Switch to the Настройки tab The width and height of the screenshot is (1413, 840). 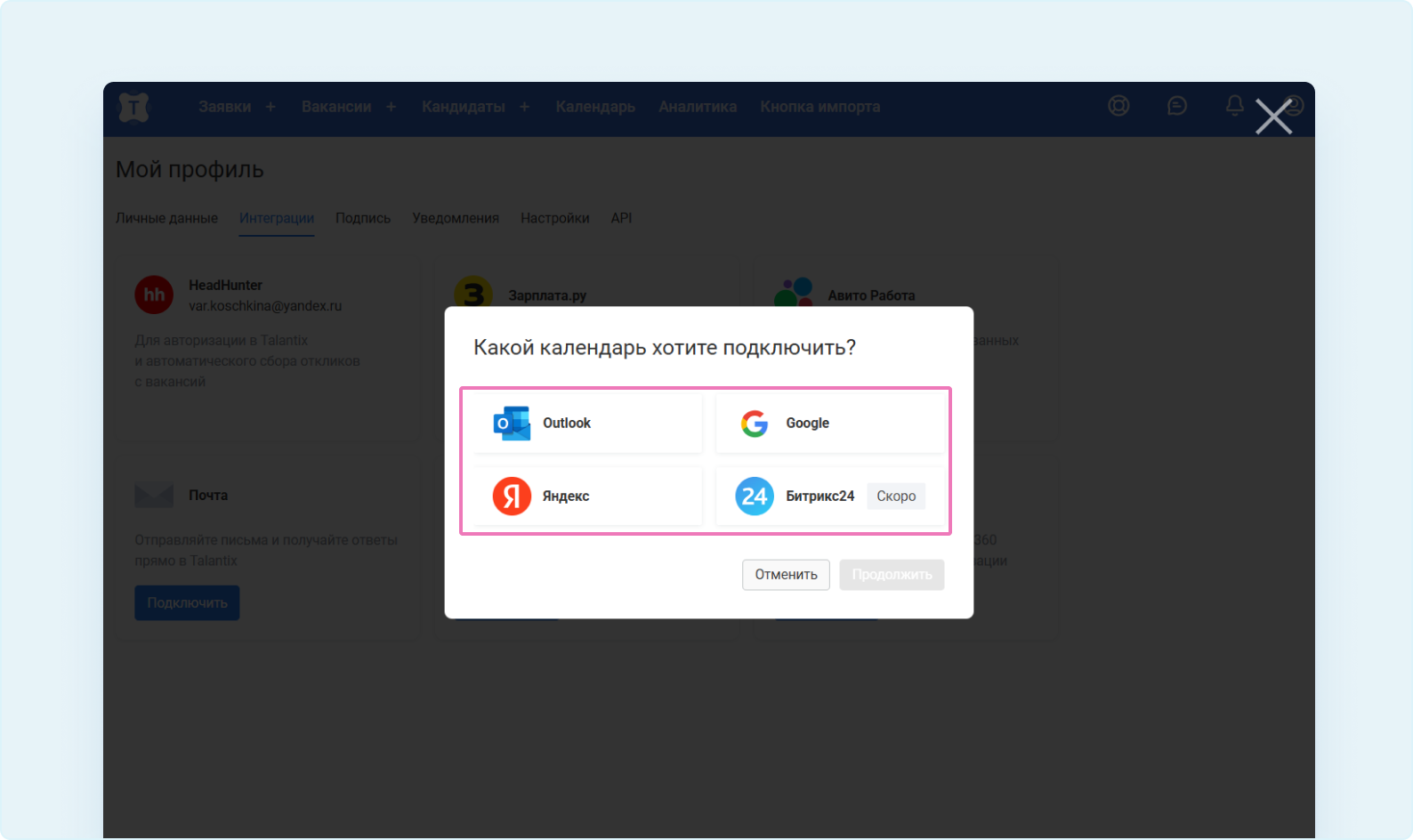[x=555, y=218]
